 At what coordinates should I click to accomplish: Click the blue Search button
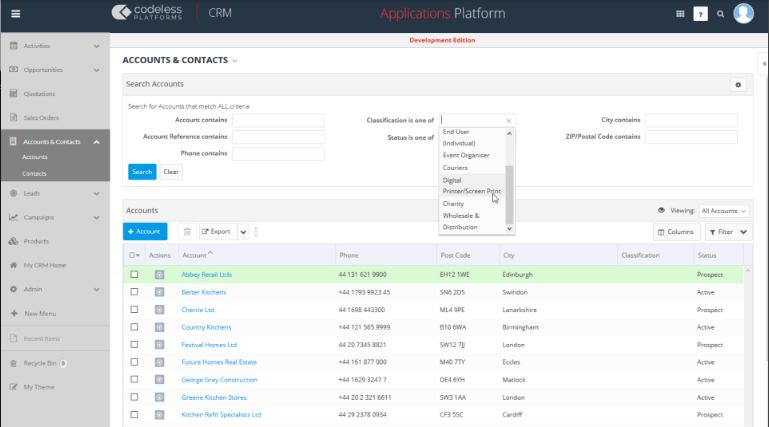(x=142, y=172)
